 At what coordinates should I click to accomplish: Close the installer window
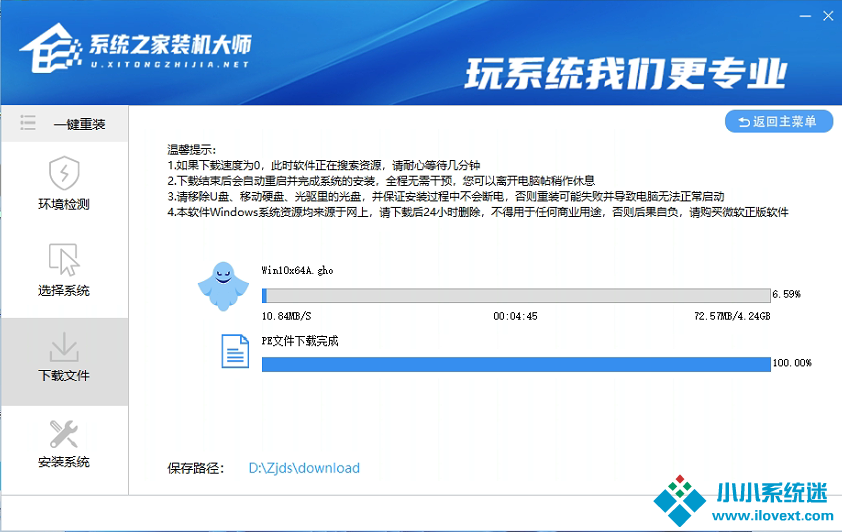pos(828,17)
